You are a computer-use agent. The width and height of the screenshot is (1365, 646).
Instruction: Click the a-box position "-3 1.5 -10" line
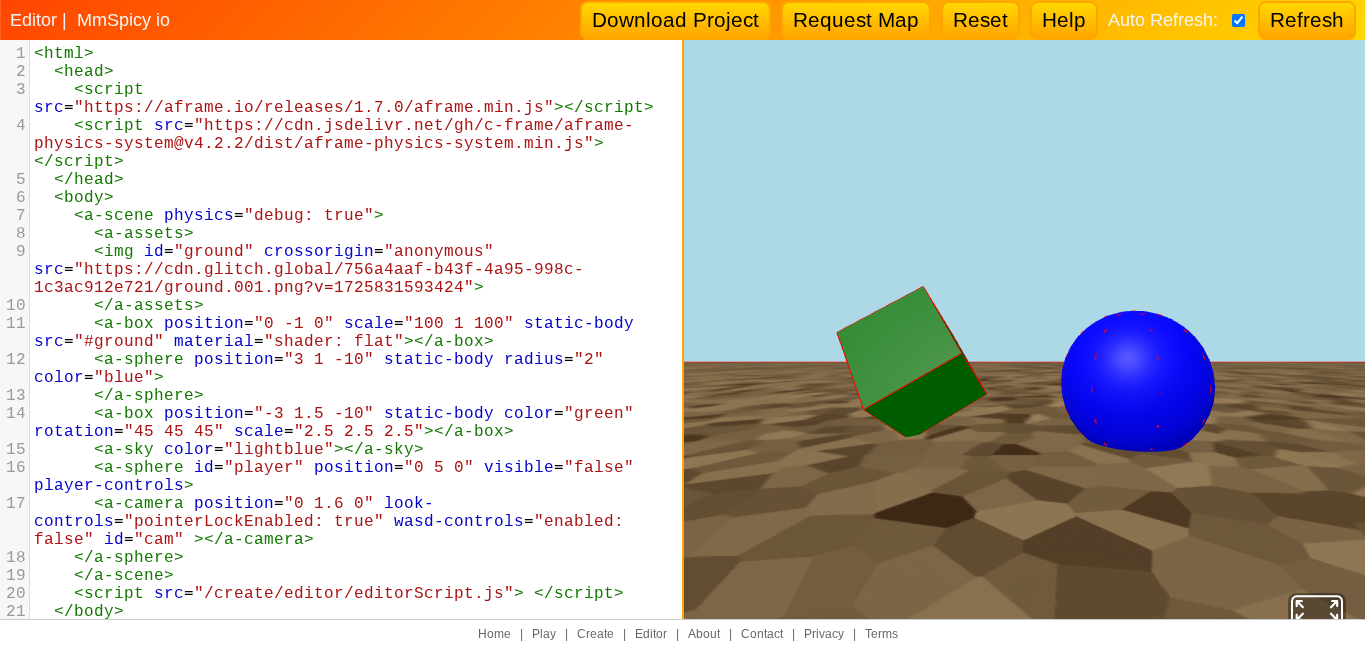click(334, 422)
